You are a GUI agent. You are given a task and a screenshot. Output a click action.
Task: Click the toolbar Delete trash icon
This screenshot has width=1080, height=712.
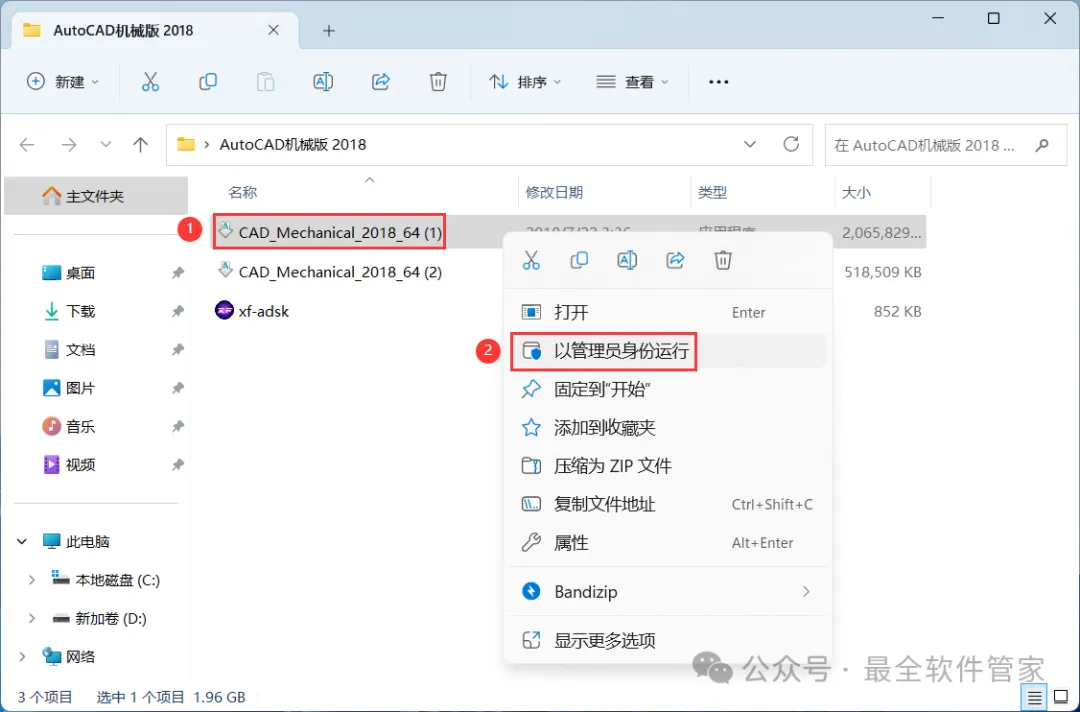pos(438,82)
